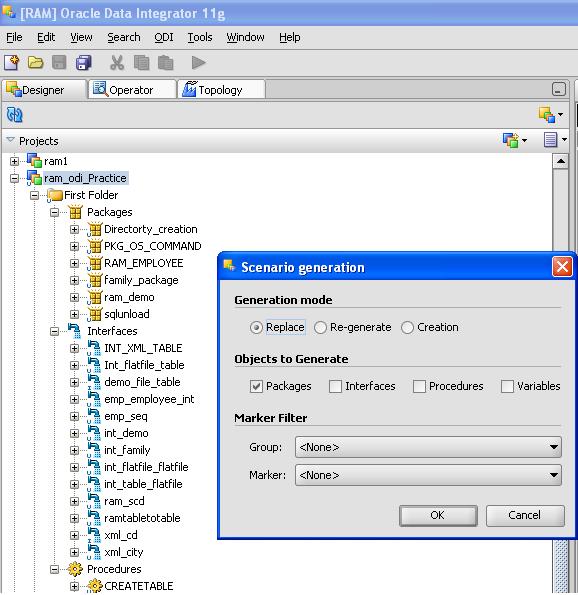Viewport: 578px width, 595px height.
Task: Check the Interfaces checkbox
Action: pos(335,386)
